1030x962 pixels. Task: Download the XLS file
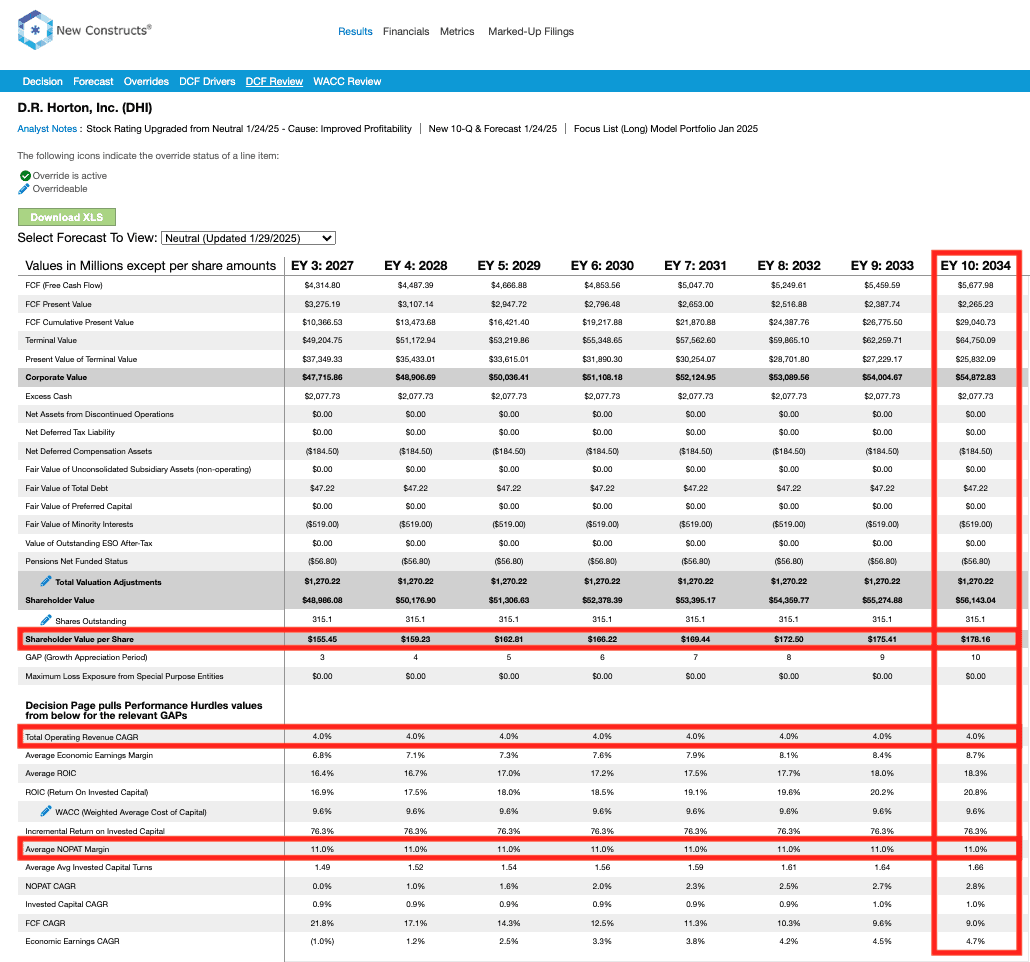coord(66,217)
